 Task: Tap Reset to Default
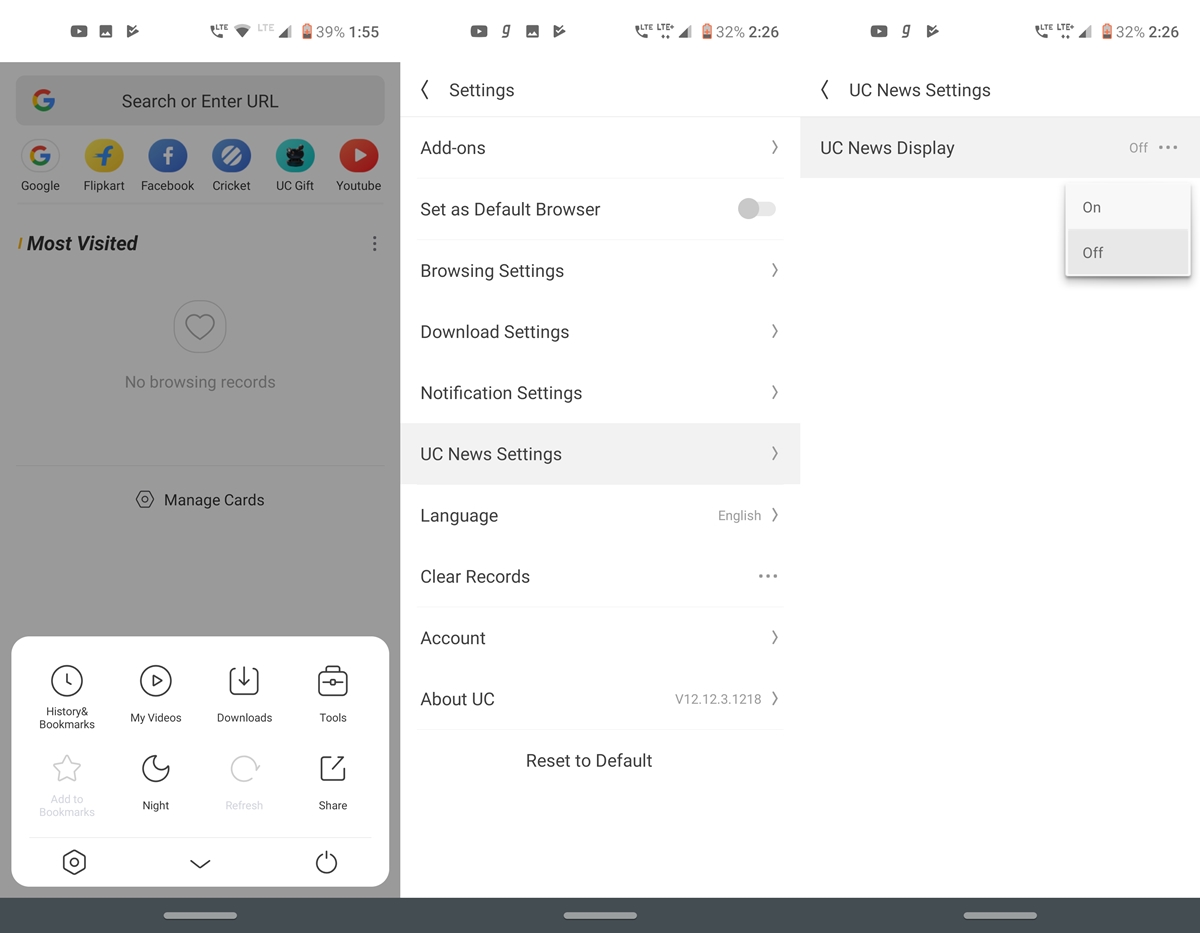tap(589, 761)
